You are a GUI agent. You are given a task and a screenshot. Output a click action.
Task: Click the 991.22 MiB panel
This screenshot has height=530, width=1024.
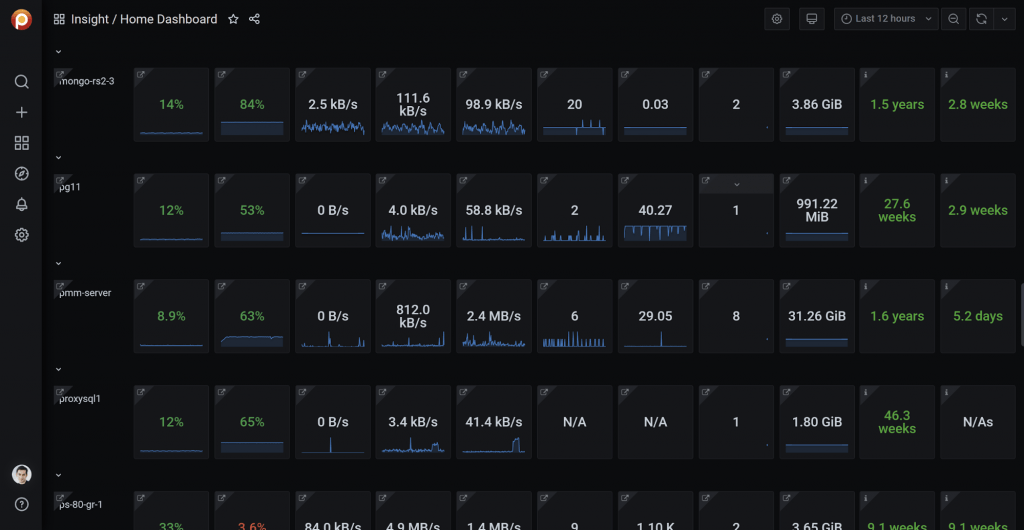coord(817,210)
